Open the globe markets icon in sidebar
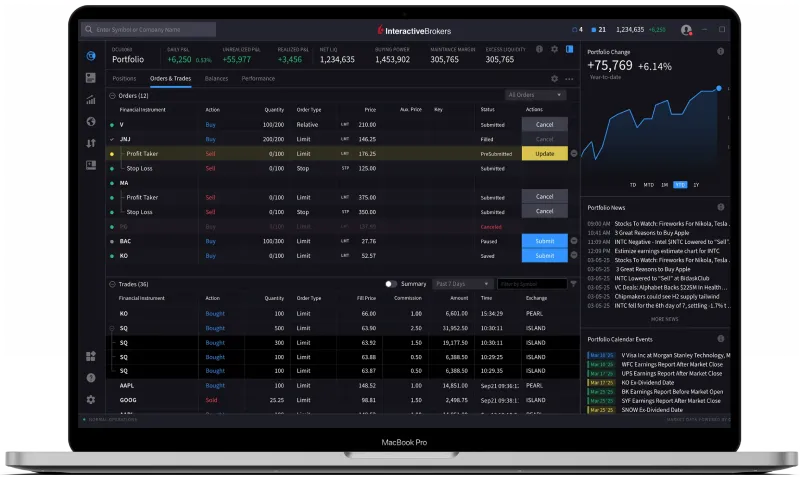800x477 pixels. (91, 121)
